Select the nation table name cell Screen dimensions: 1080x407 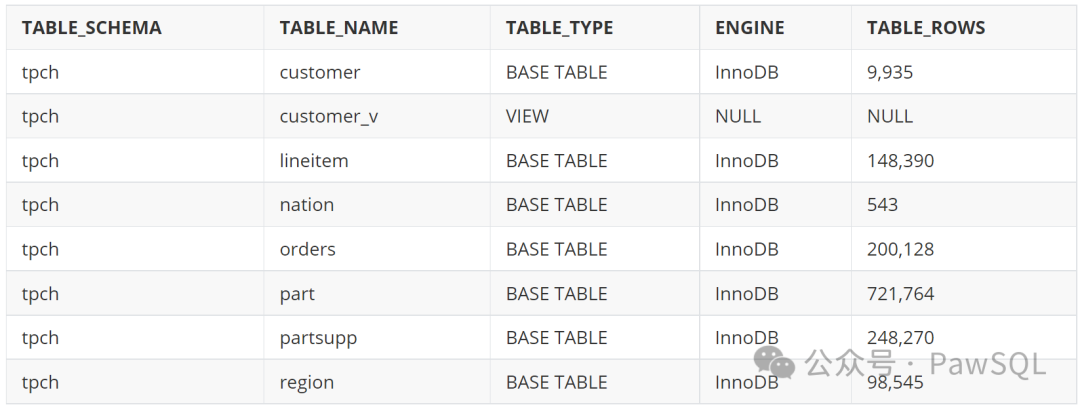[x=307, y=205]
